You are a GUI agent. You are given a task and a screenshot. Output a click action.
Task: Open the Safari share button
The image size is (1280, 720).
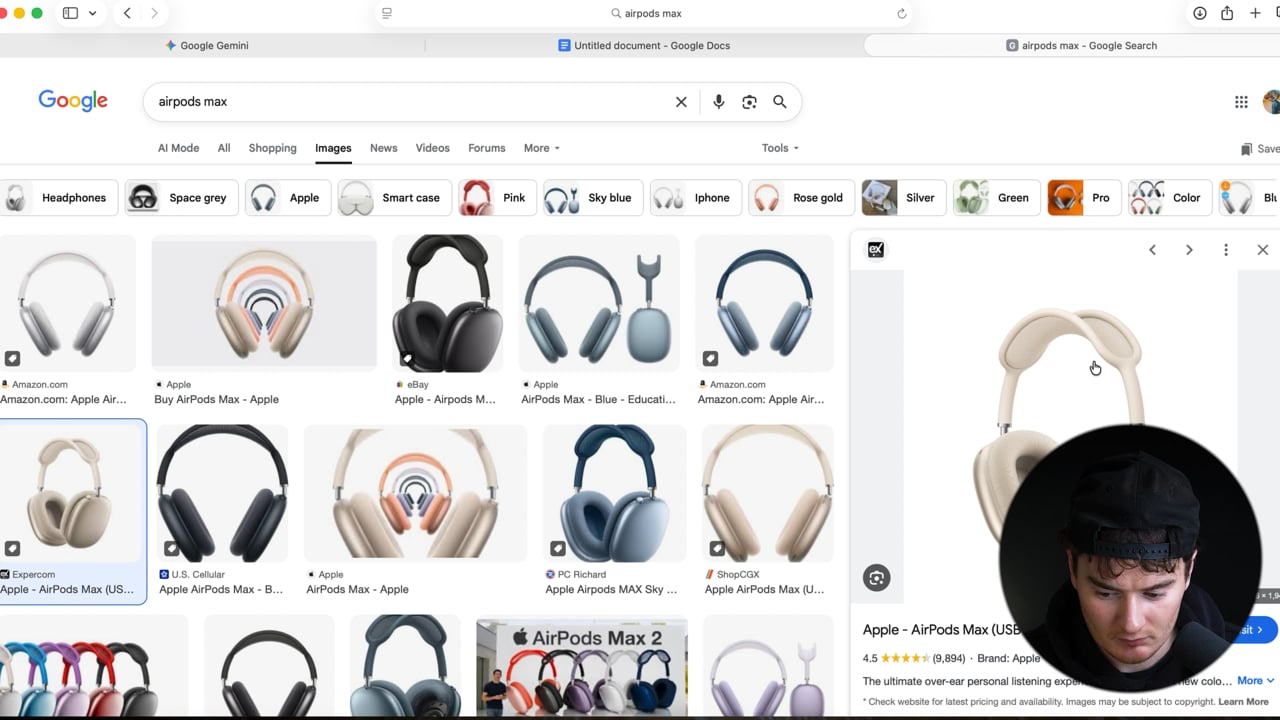pyautogui.click(x=1227, y=13)
